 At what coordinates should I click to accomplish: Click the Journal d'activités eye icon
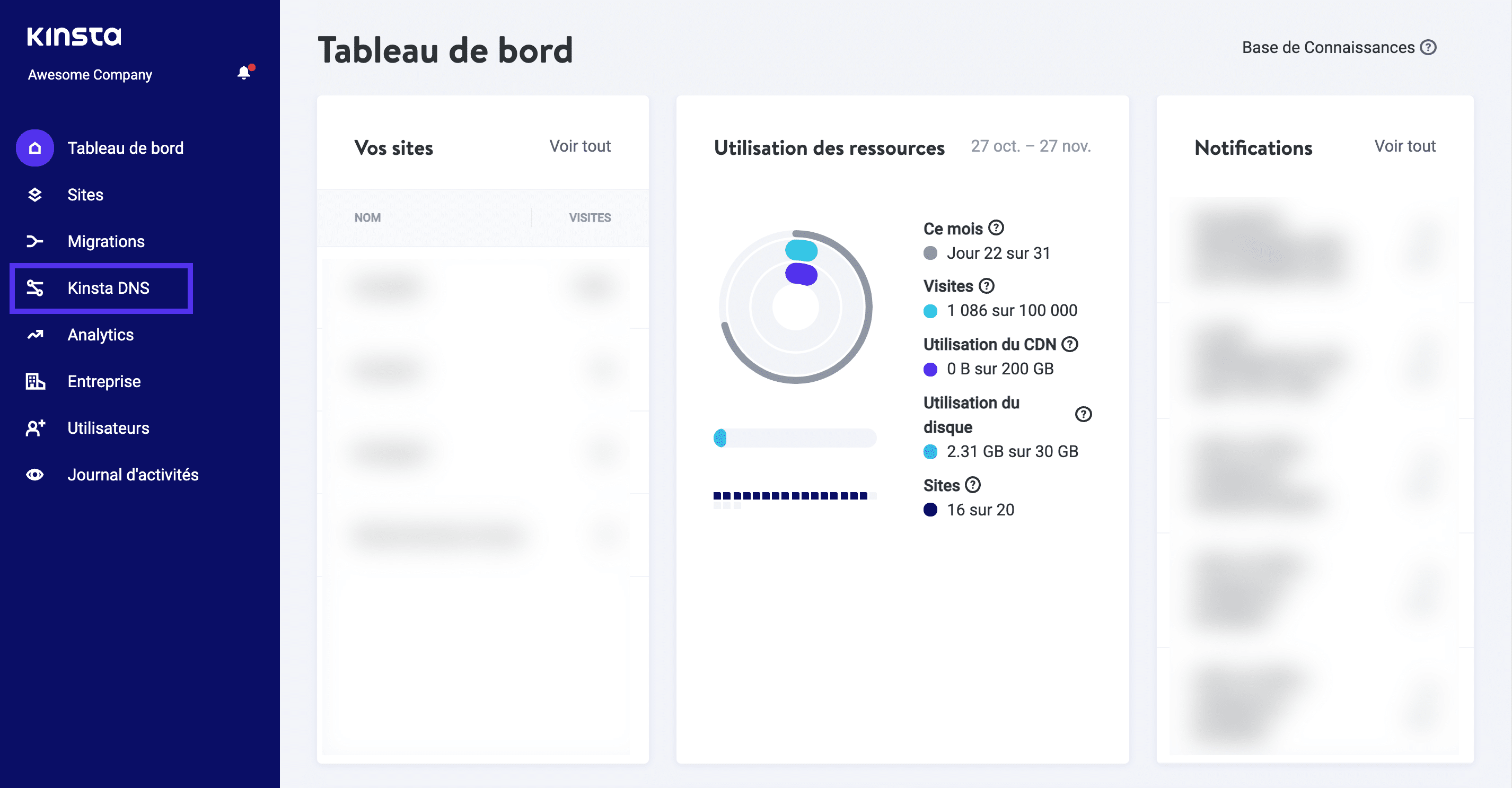pyautogui.click(x=34, y=475)
